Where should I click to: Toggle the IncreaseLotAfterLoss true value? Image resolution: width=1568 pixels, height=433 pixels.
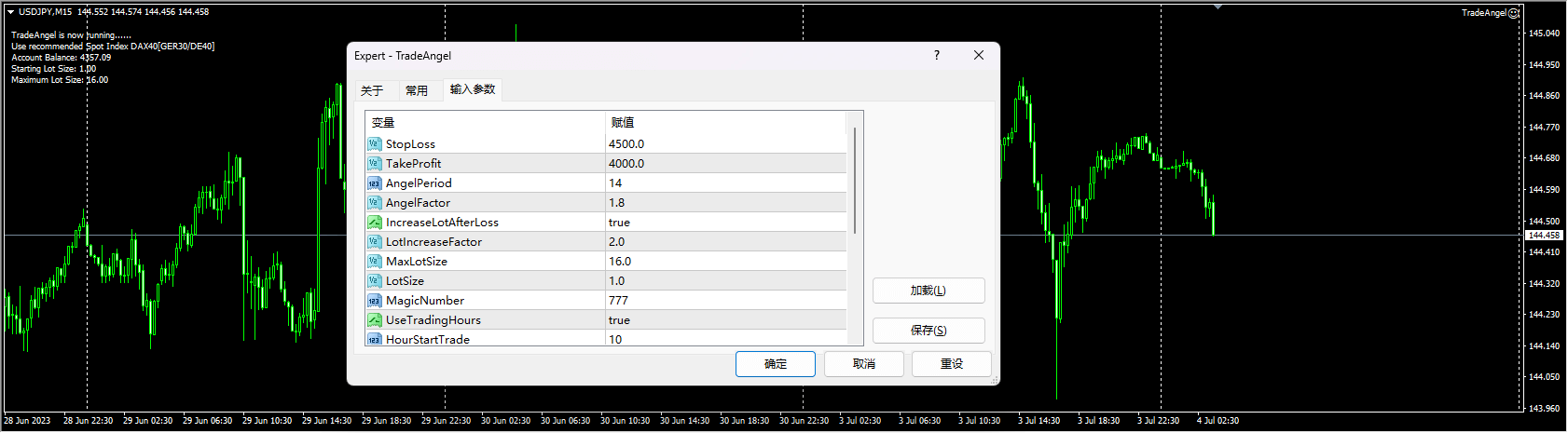click(619, 223)
